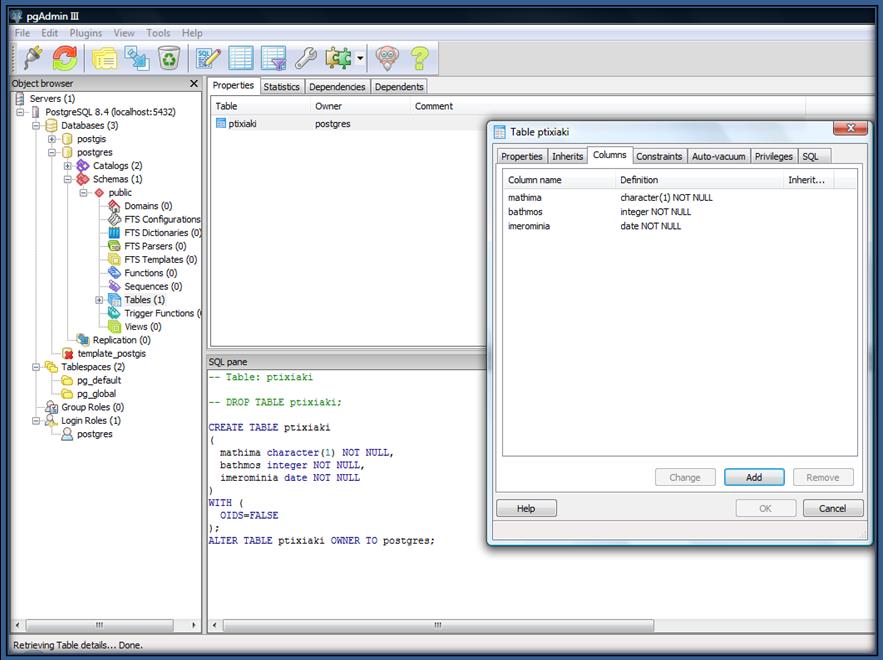Select the Domains (0) node icon
This screenshot has height=660, width=883.
click(114, 206)
